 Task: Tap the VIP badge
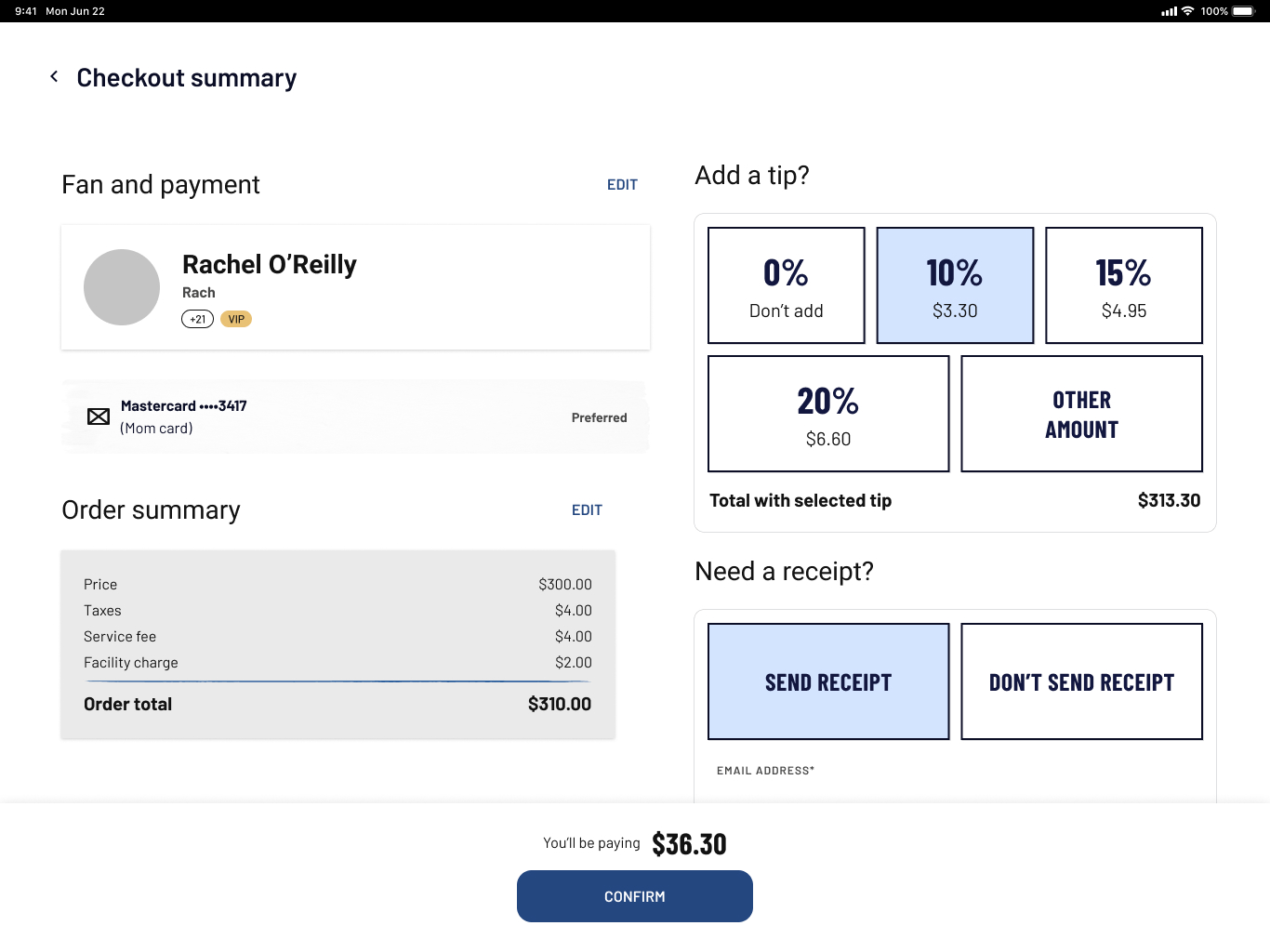coord(236,319)
